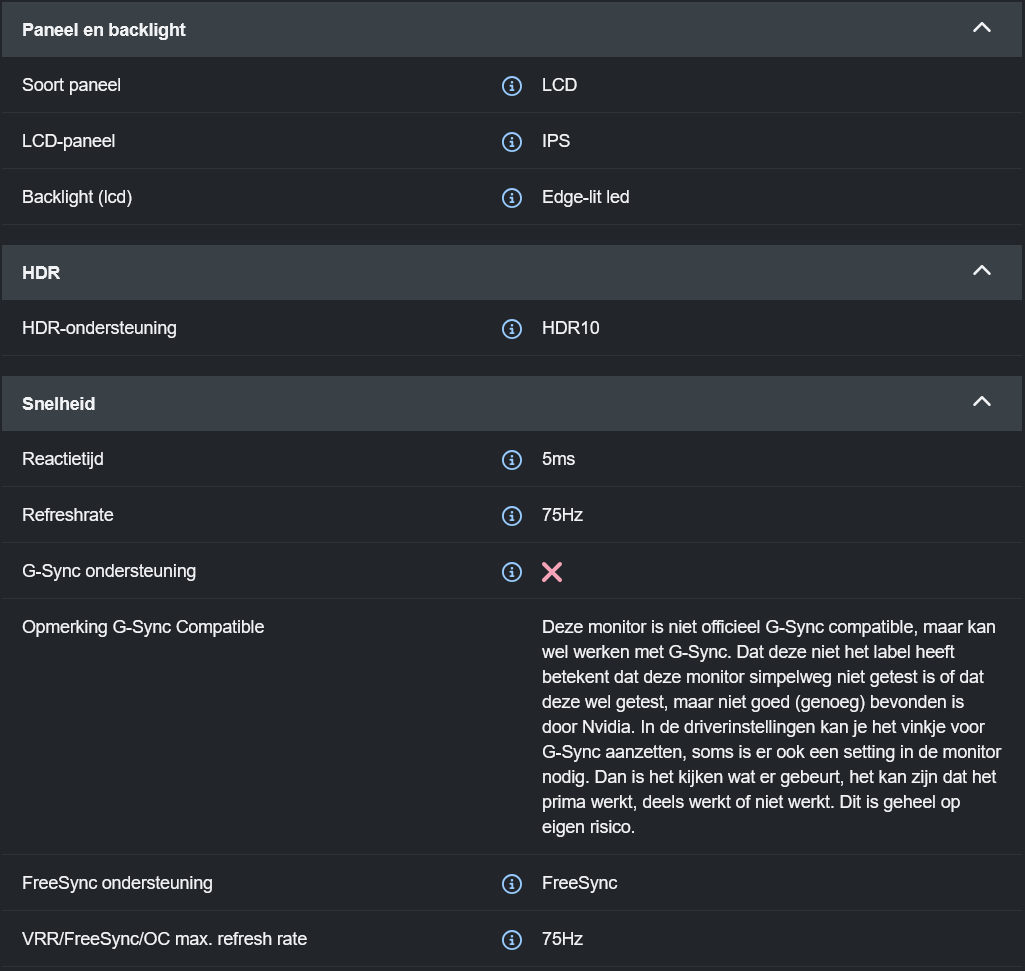Show info about Refreshrate
This screenshot has width=1025, height=971.
point(511,516)
